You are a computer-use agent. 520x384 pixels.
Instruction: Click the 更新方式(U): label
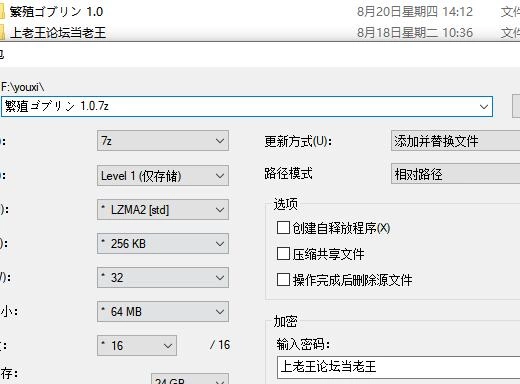[x=298, y=141]
